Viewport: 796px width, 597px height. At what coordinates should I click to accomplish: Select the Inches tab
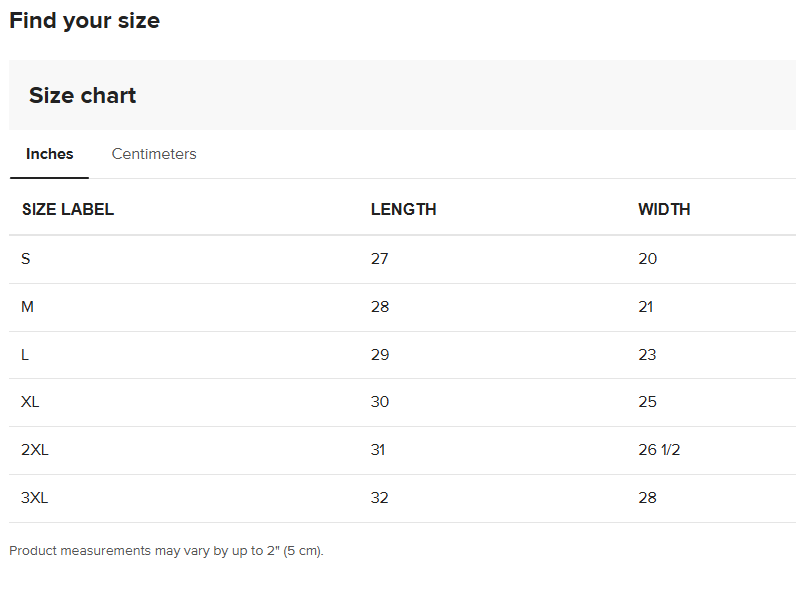coord(50,154)
